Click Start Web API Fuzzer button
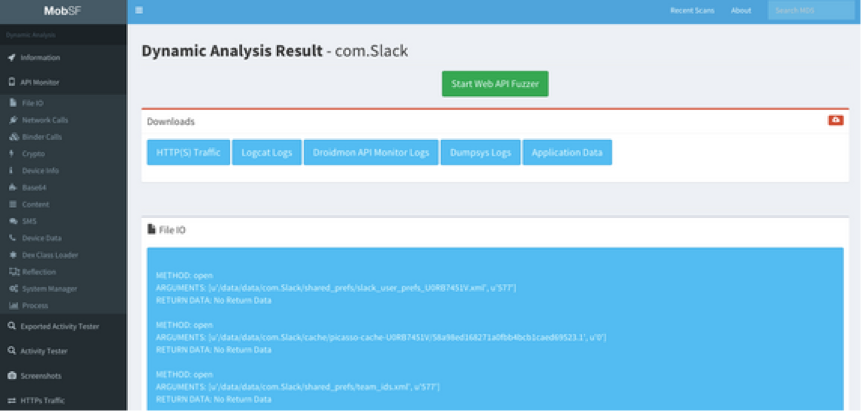This screenshot has height=415, width=865. 495,84
